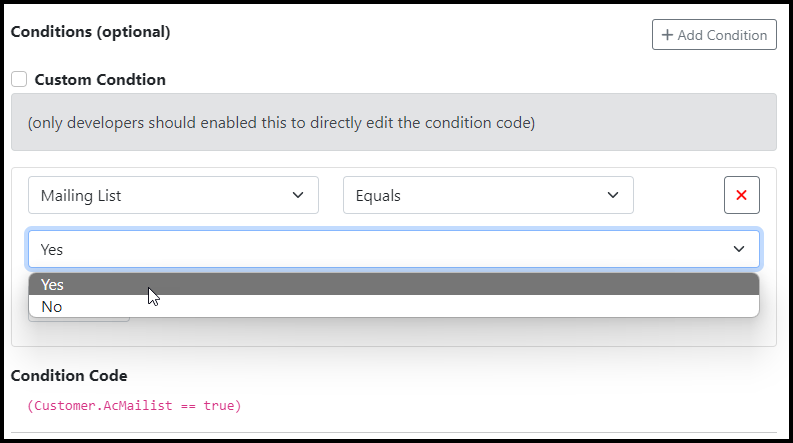Image resolution: width=793 pixels, height=443 pixels.
Task: Collapse the focused Yes value dropdown
Action: point(394,249)
